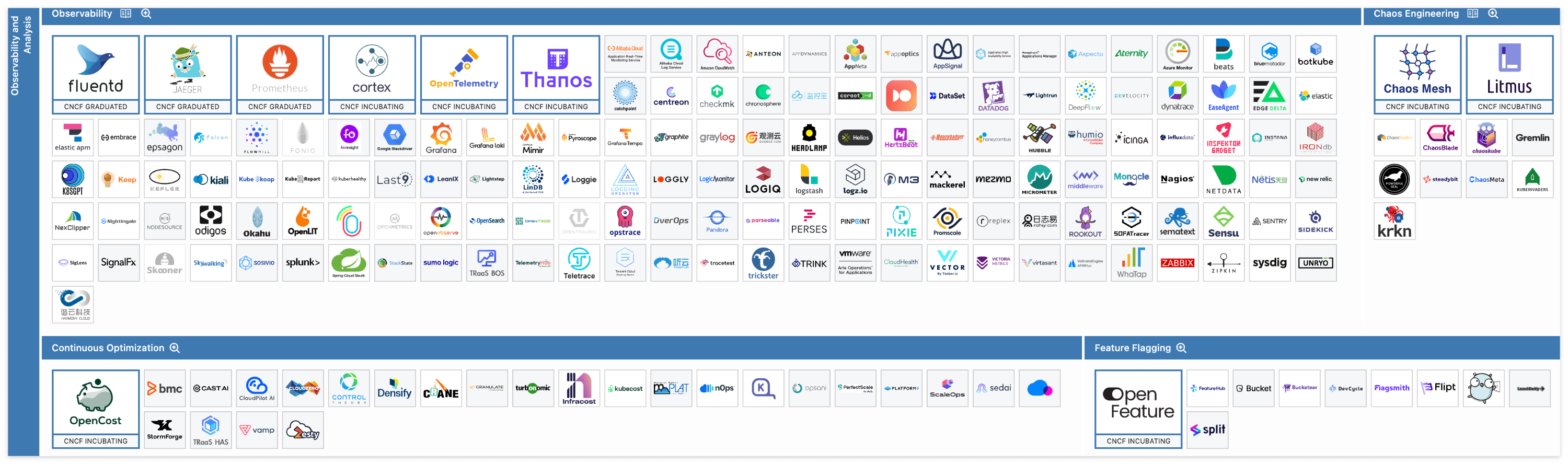This screenshot has height=464, width=1568.
Task: Open the Litmus project card
Action: (x=1509, y=74)
